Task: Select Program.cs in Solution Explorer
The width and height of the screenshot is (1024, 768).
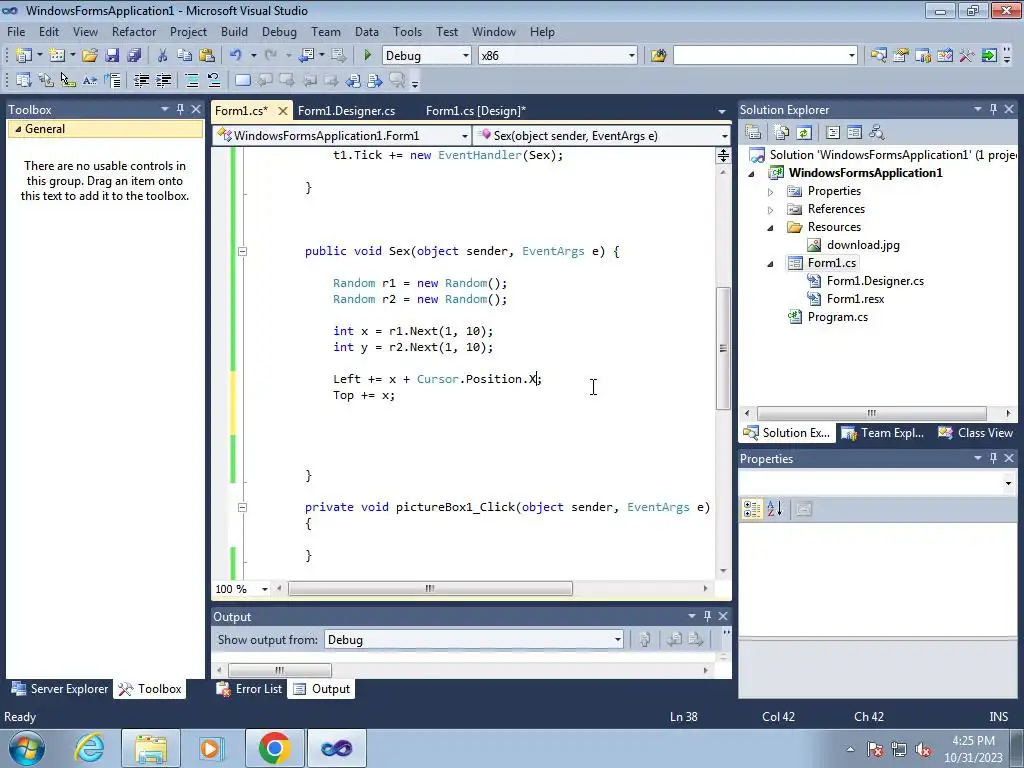Action: [837, 317]
